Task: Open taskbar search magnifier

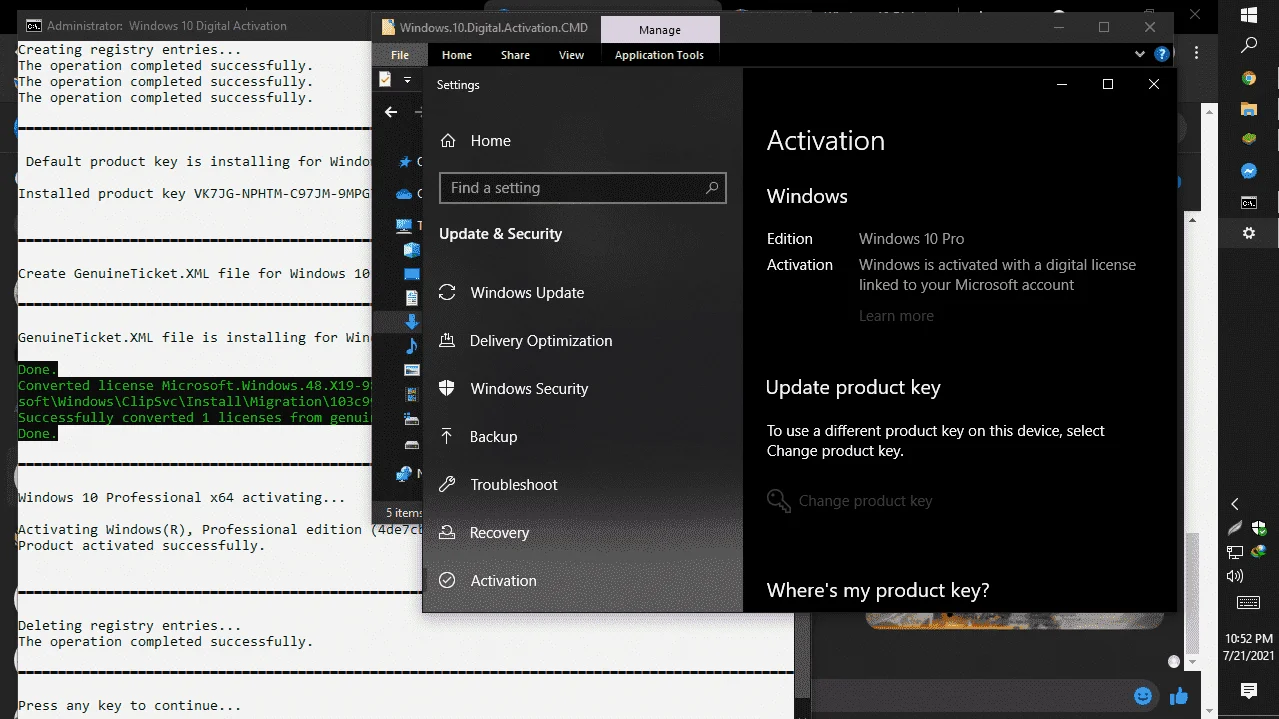Action: (1248, 46)
